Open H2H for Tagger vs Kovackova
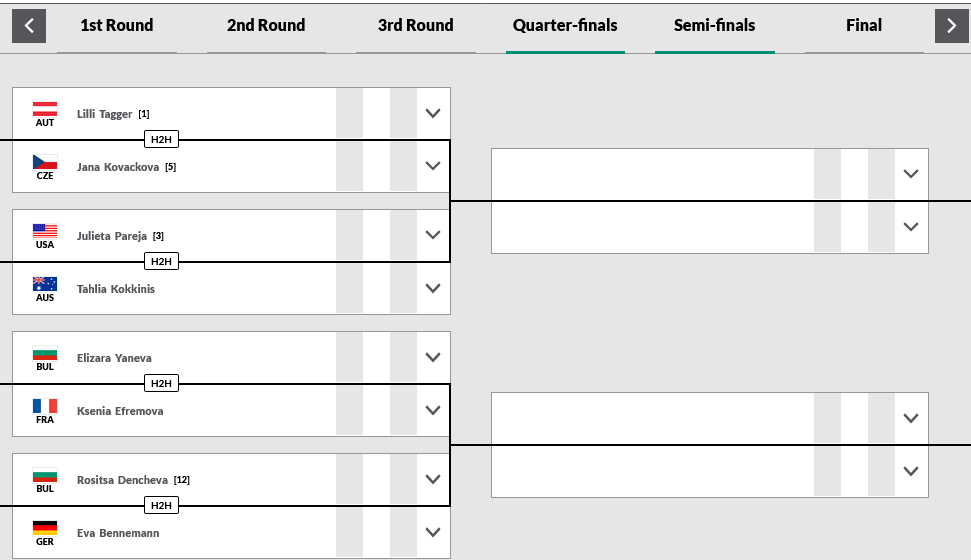The height and width of the screenshot is (560, 971). point(161,139)
